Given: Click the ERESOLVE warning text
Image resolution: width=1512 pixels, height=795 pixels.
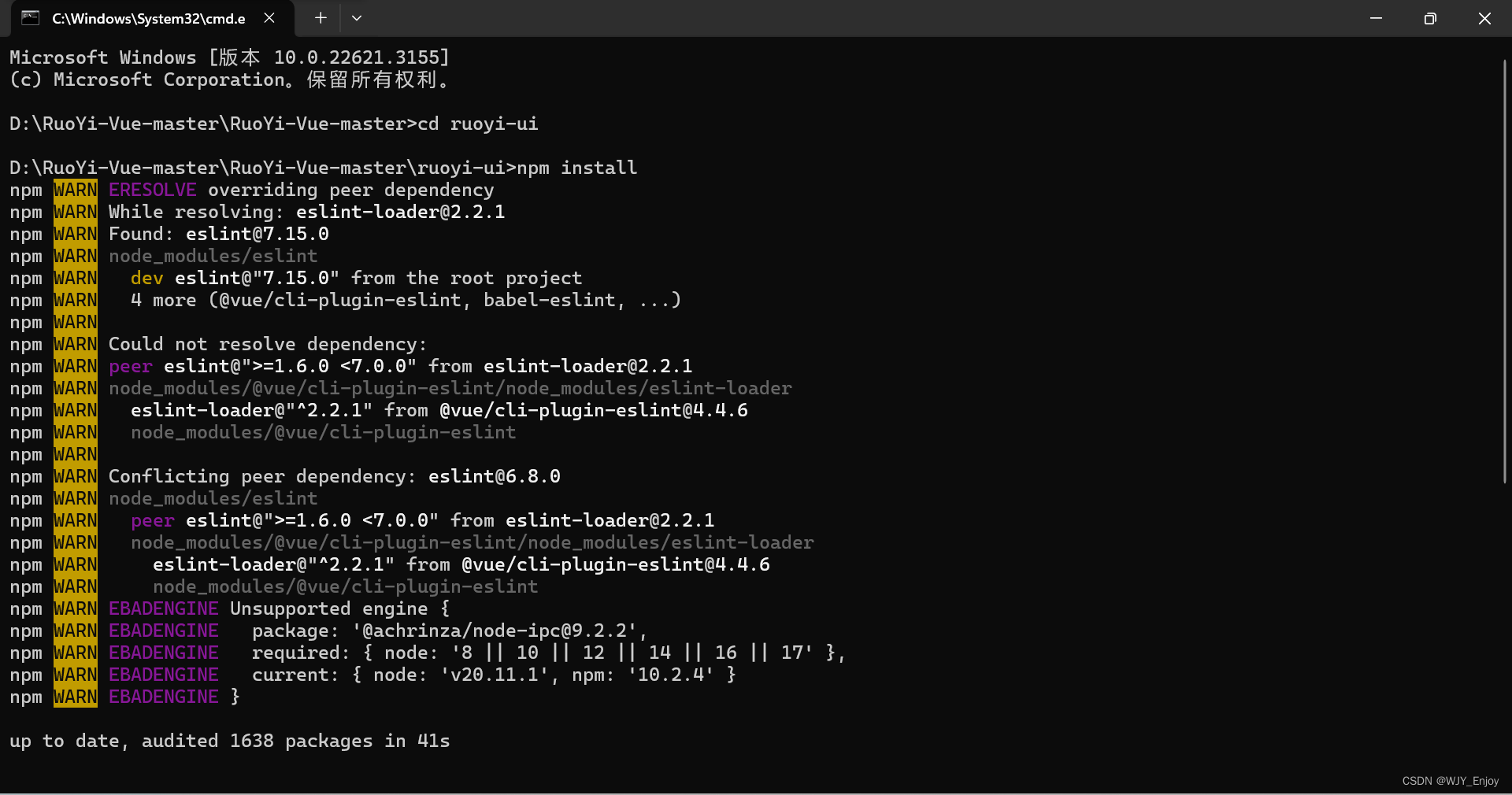Looking at the screenshot, I should pyautogui.click(x=153, y=190).
